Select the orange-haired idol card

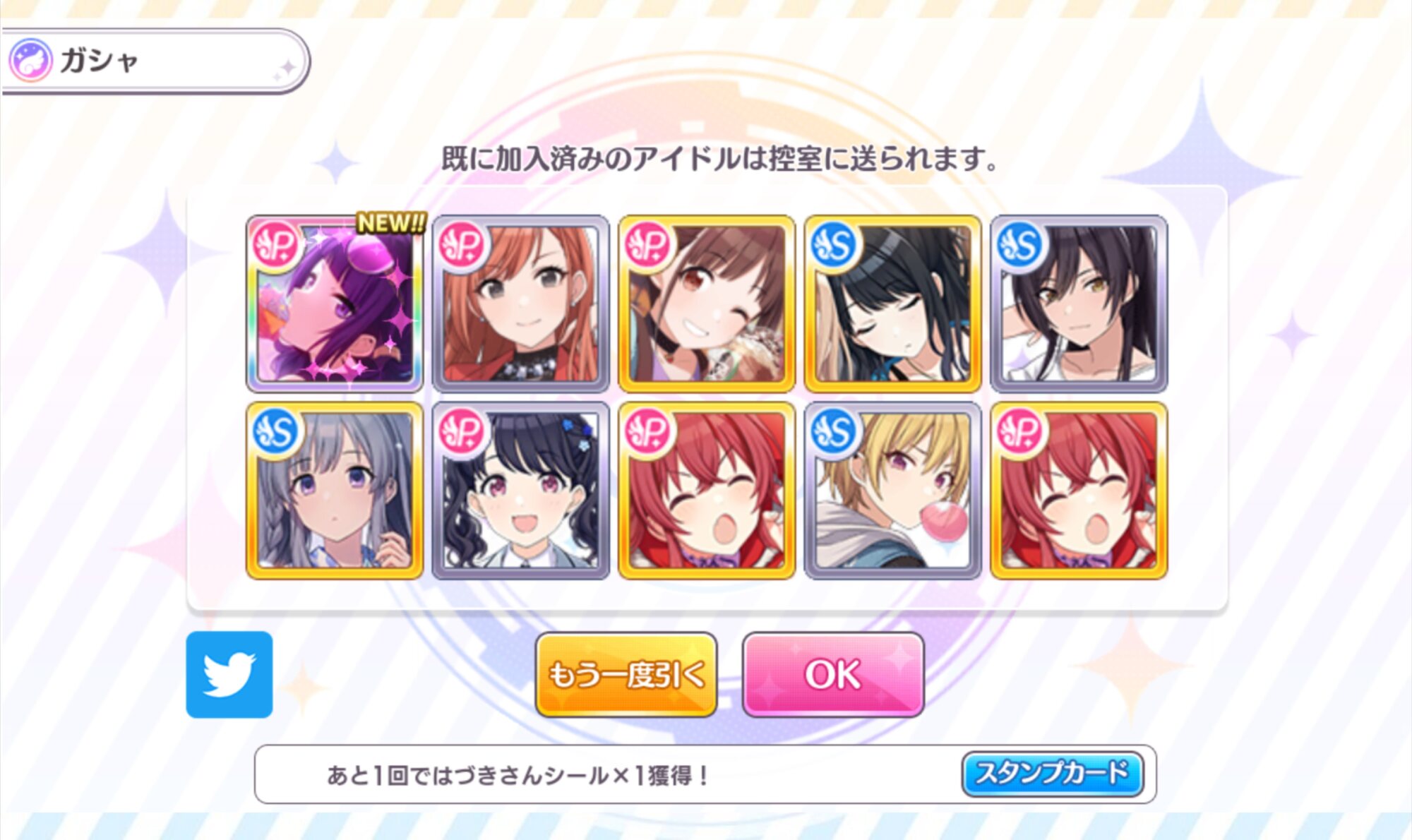tap(521, 304)
